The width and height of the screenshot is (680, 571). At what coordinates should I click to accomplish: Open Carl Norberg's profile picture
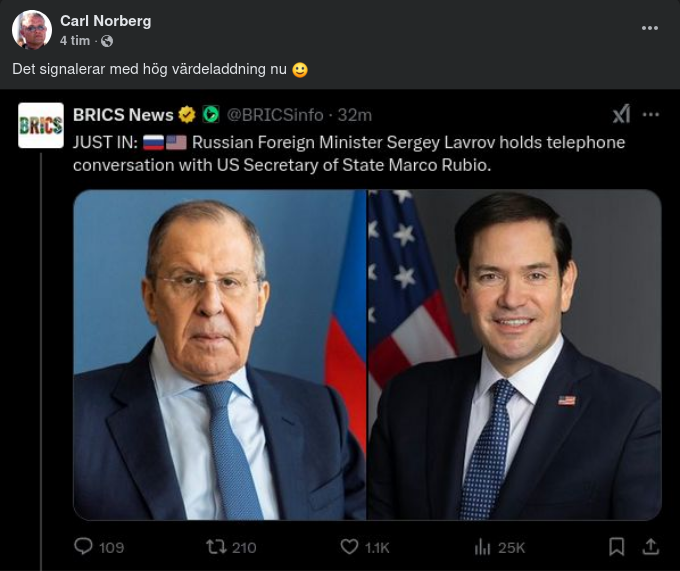(x=32, y=30)
